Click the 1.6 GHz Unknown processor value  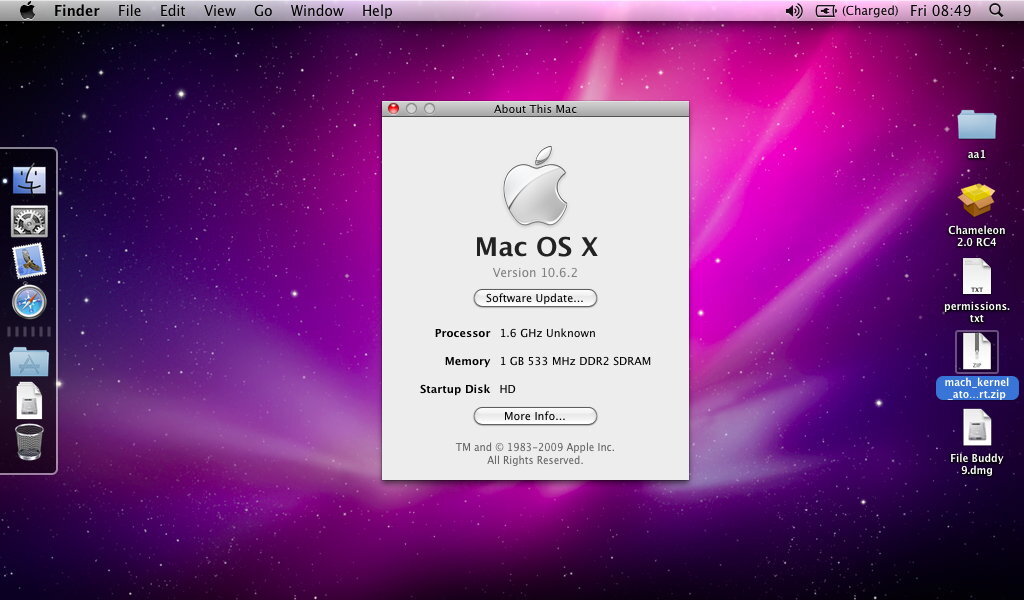(x=547, y=333)
